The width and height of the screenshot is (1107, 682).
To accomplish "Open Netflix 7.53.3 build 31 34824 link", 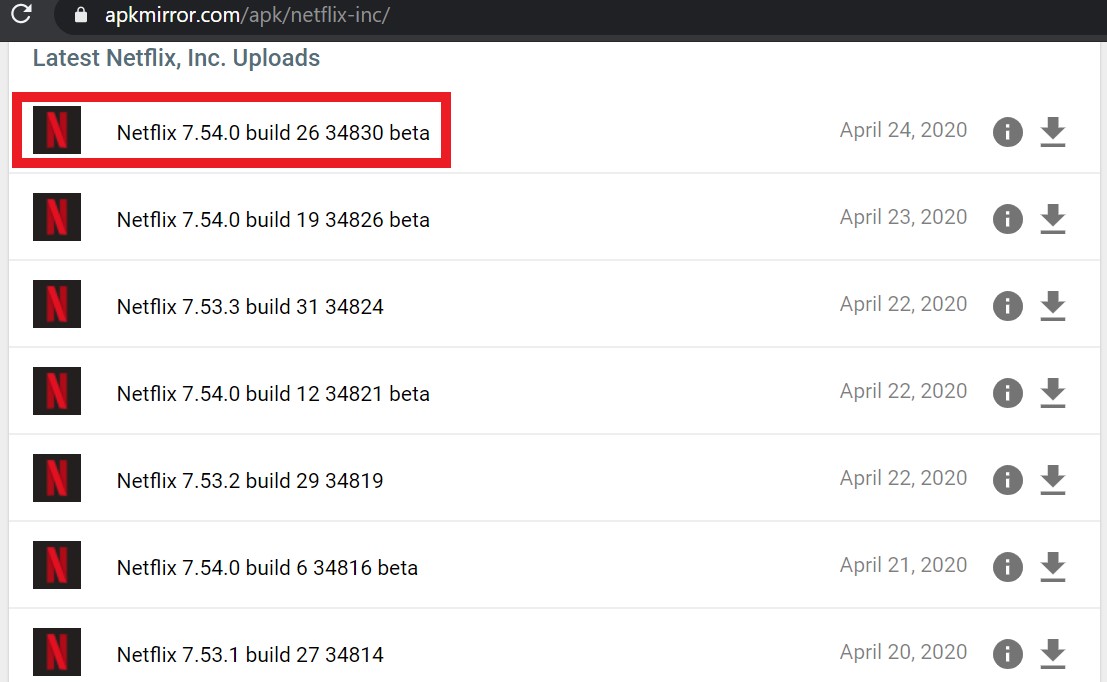I will 250,306.
